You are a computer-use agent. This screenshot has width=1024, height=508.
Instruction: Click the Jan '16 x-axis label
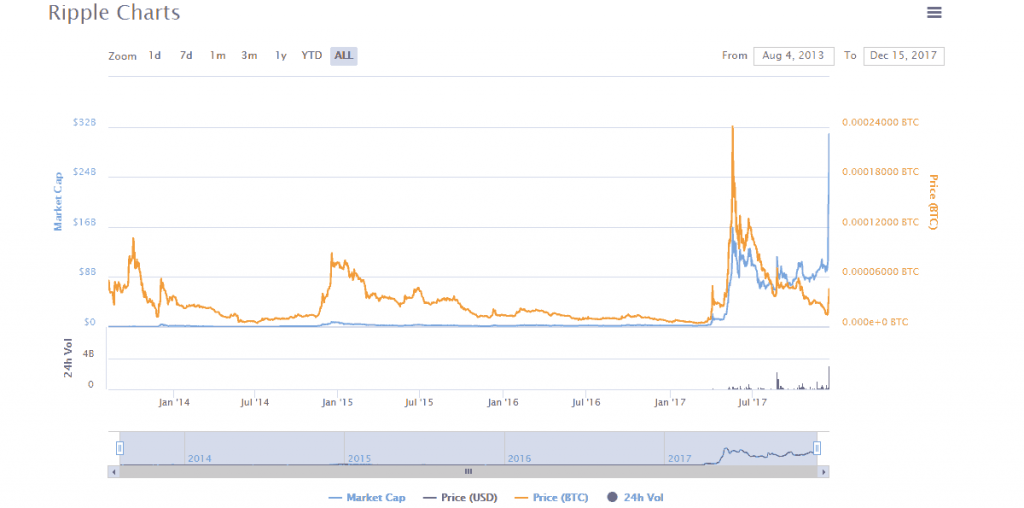click(x=503, y=402)
